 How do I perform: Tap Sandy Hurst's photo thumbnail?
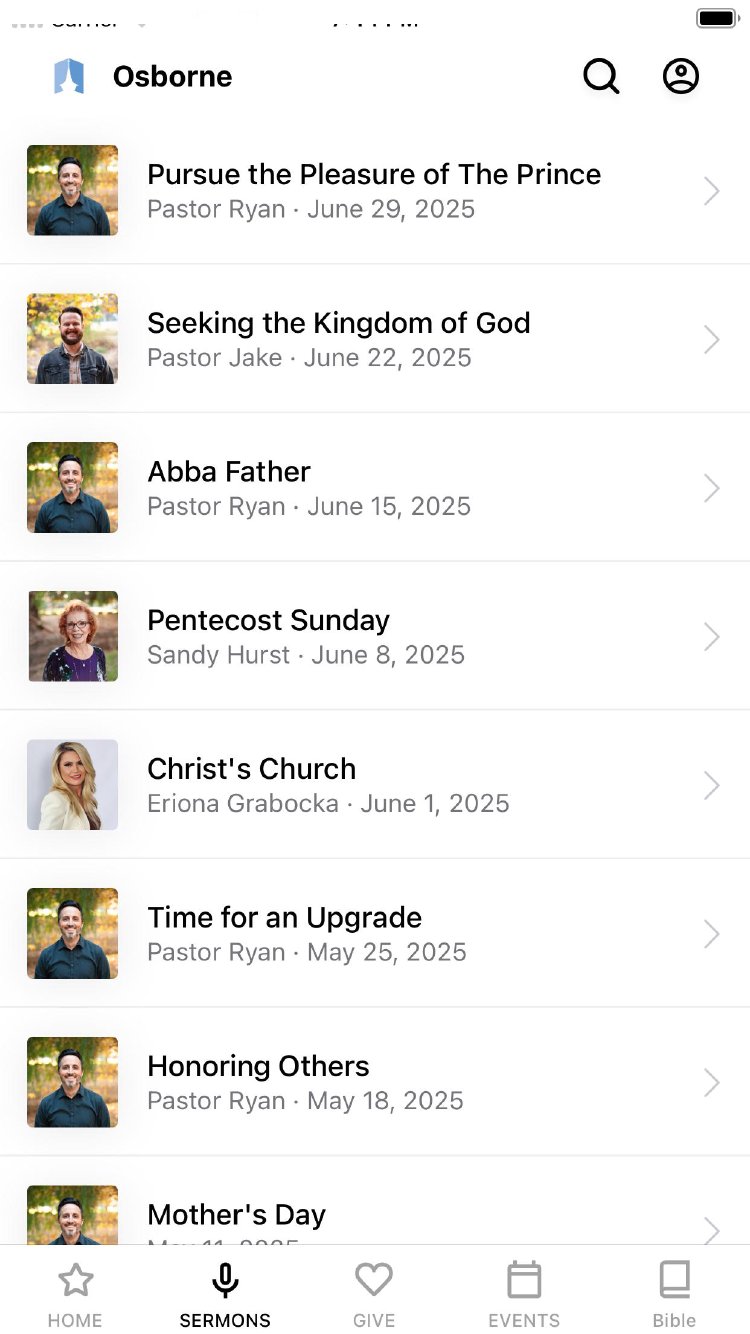pos(73,636)
